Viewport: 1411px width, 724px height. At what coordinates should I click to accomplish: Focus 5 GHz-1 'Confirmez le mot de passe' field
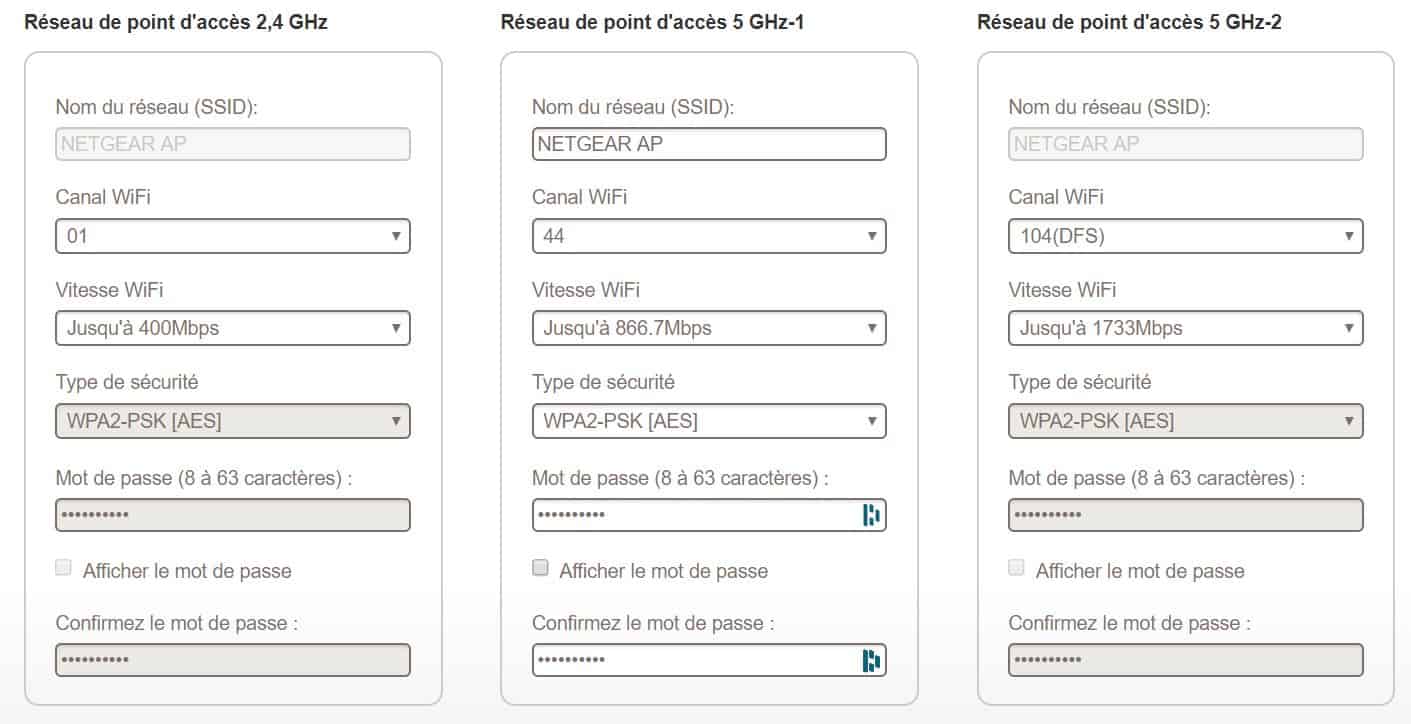click(x=695, y=661)
